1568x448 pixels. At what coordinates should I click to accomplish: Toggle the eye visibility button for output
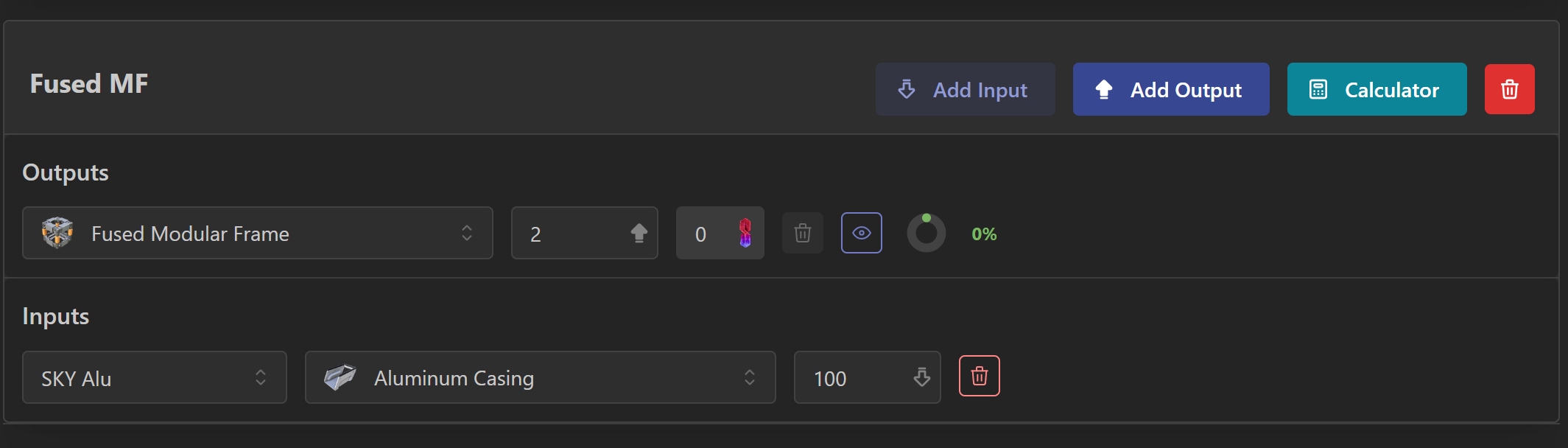pos(861,233)
